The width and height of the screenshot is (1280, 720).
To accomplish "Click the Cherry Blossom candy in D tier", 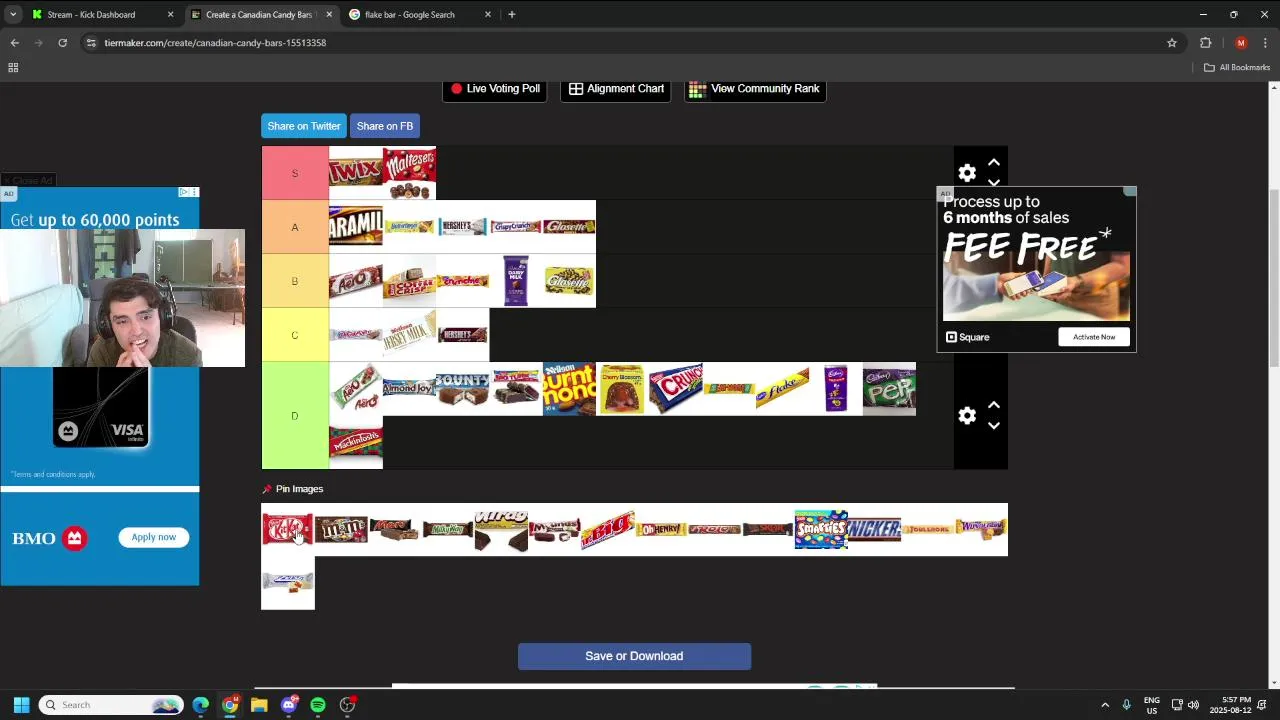I will [622, 389].
